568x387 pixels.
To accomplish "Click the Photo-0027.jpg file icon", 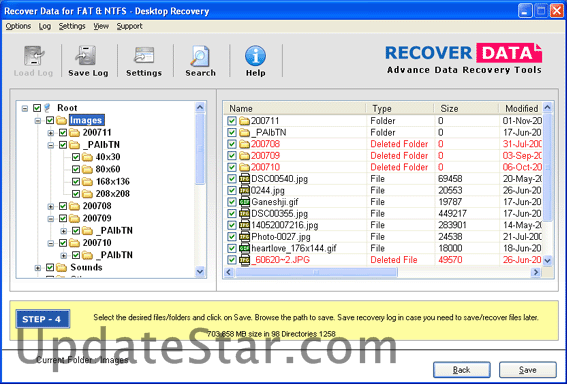I will (245, 237).
